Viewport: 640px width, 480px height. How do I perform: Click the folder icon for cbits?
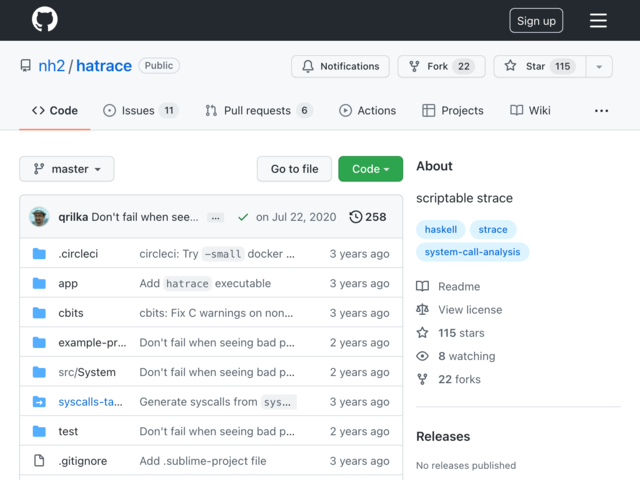(x=39, y=313)
